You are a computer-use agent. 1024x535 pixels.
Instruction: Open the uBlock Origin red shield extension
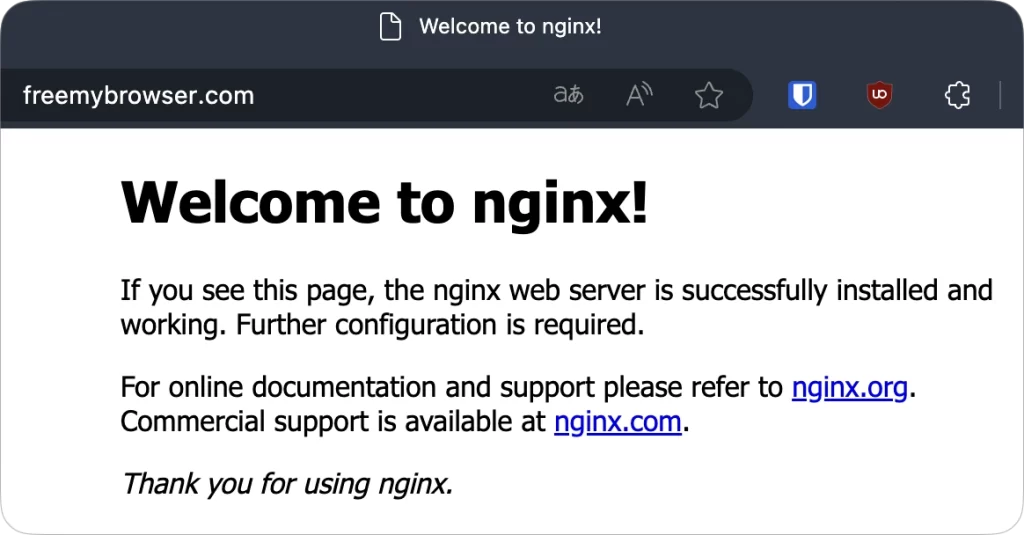point(879,95)
